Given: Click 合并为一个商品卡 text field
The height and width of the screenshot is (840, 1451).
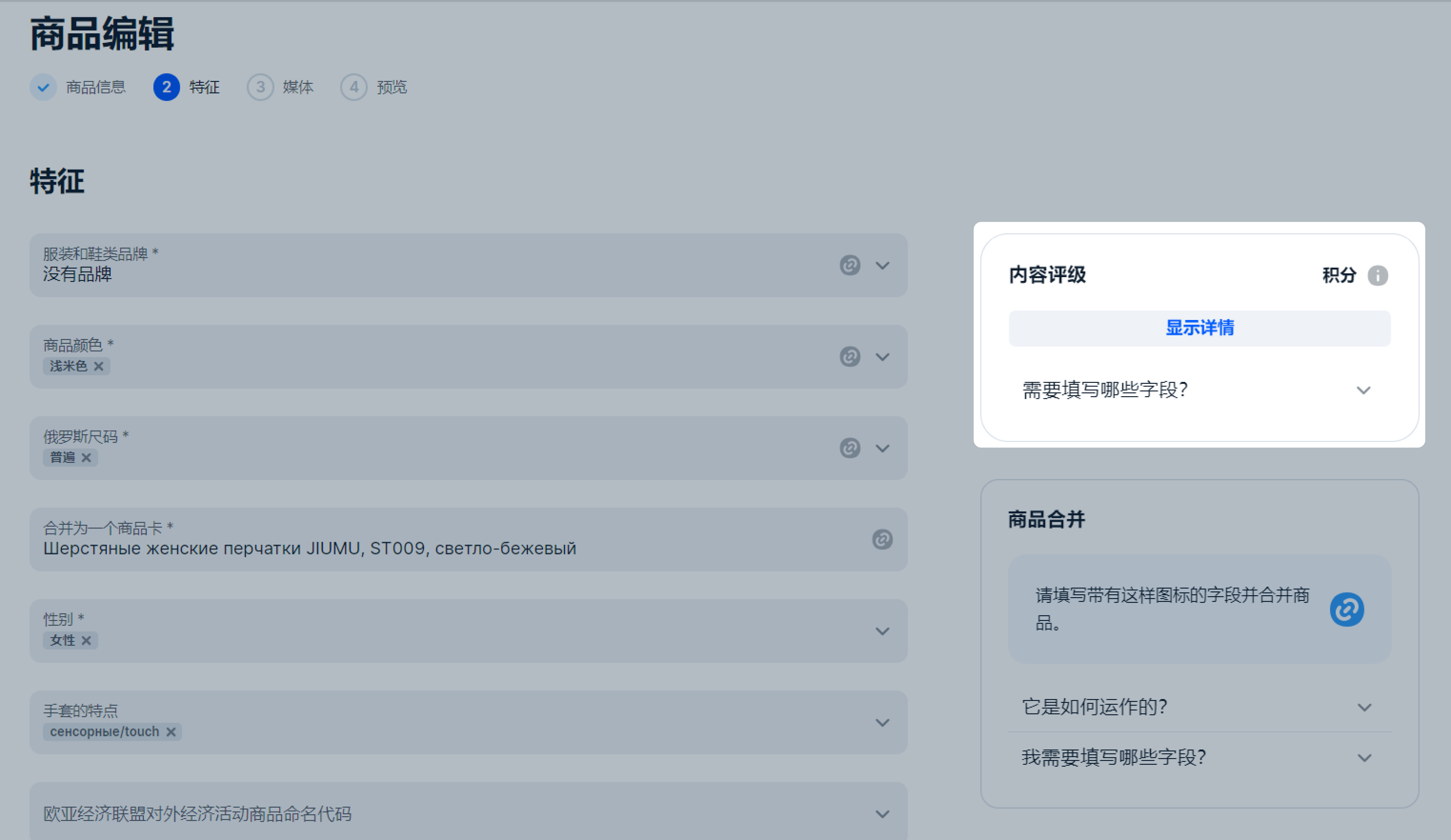Looking at the screenshot, I should 469,540.
